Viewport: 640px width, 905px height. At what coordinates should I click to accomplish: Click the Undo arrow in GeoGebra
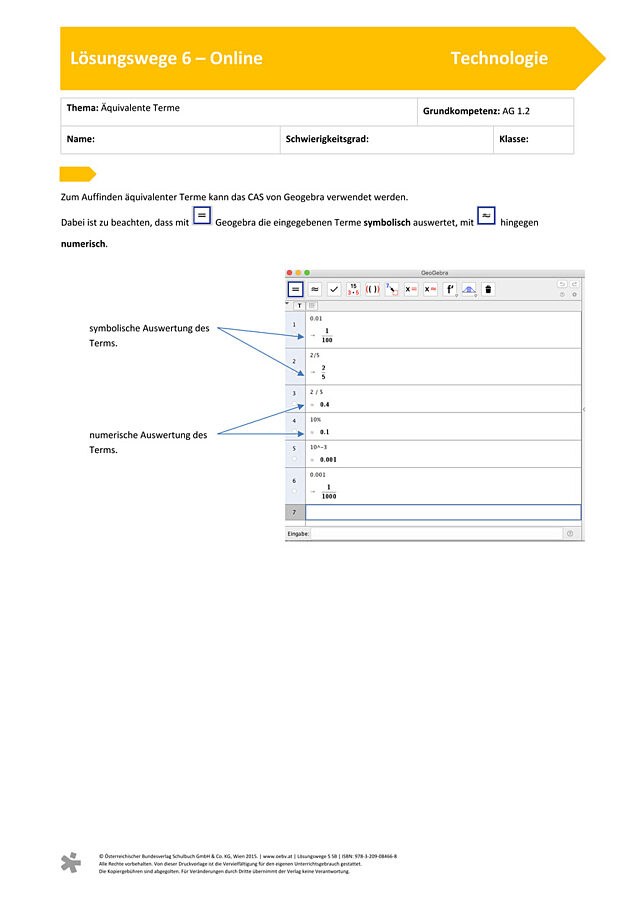click(562, 285)
